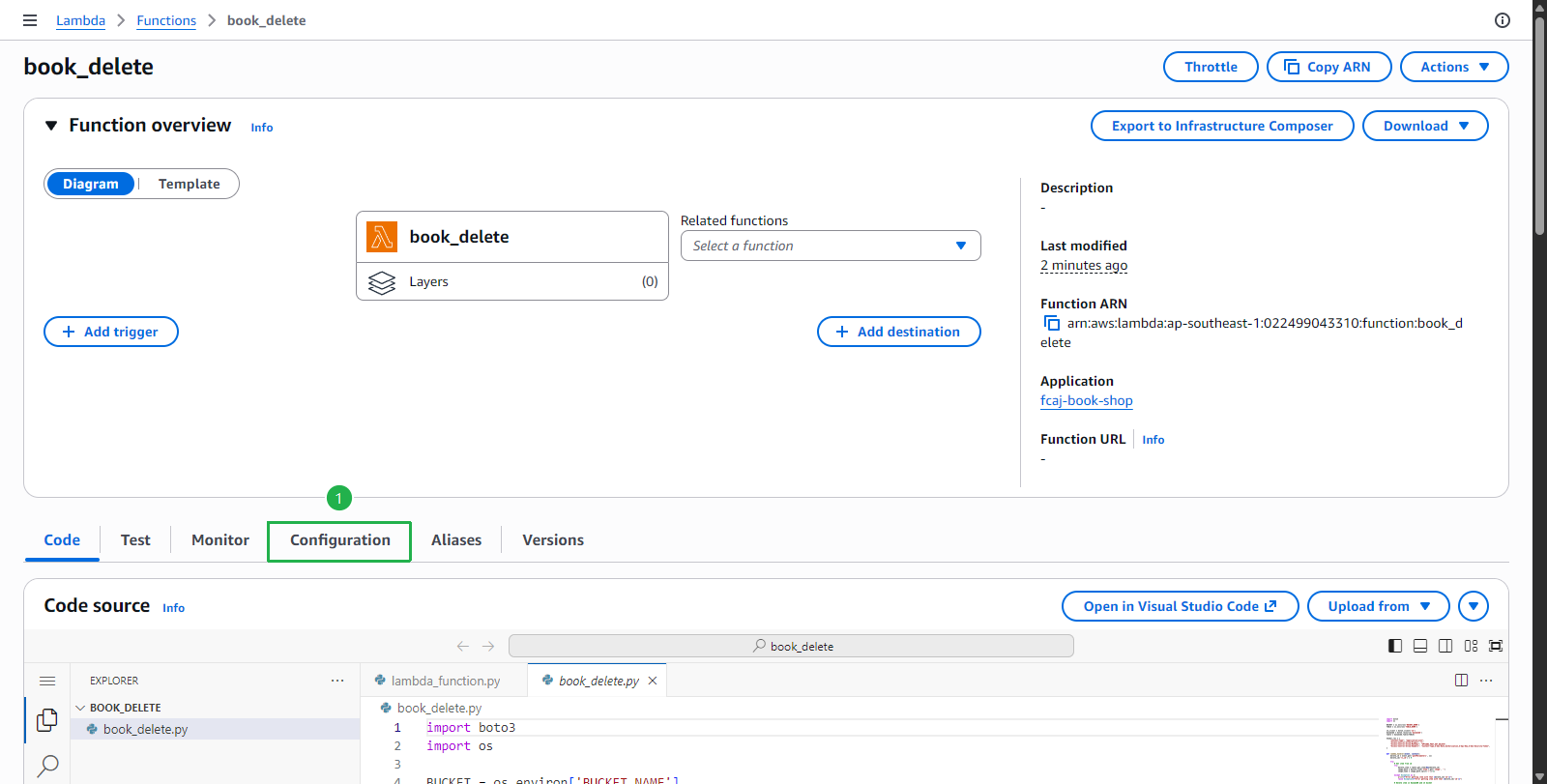Viewport: 1547px width, 784px height.
Task: Click the Layers row in diagram
Action: (x=512, y=281)
